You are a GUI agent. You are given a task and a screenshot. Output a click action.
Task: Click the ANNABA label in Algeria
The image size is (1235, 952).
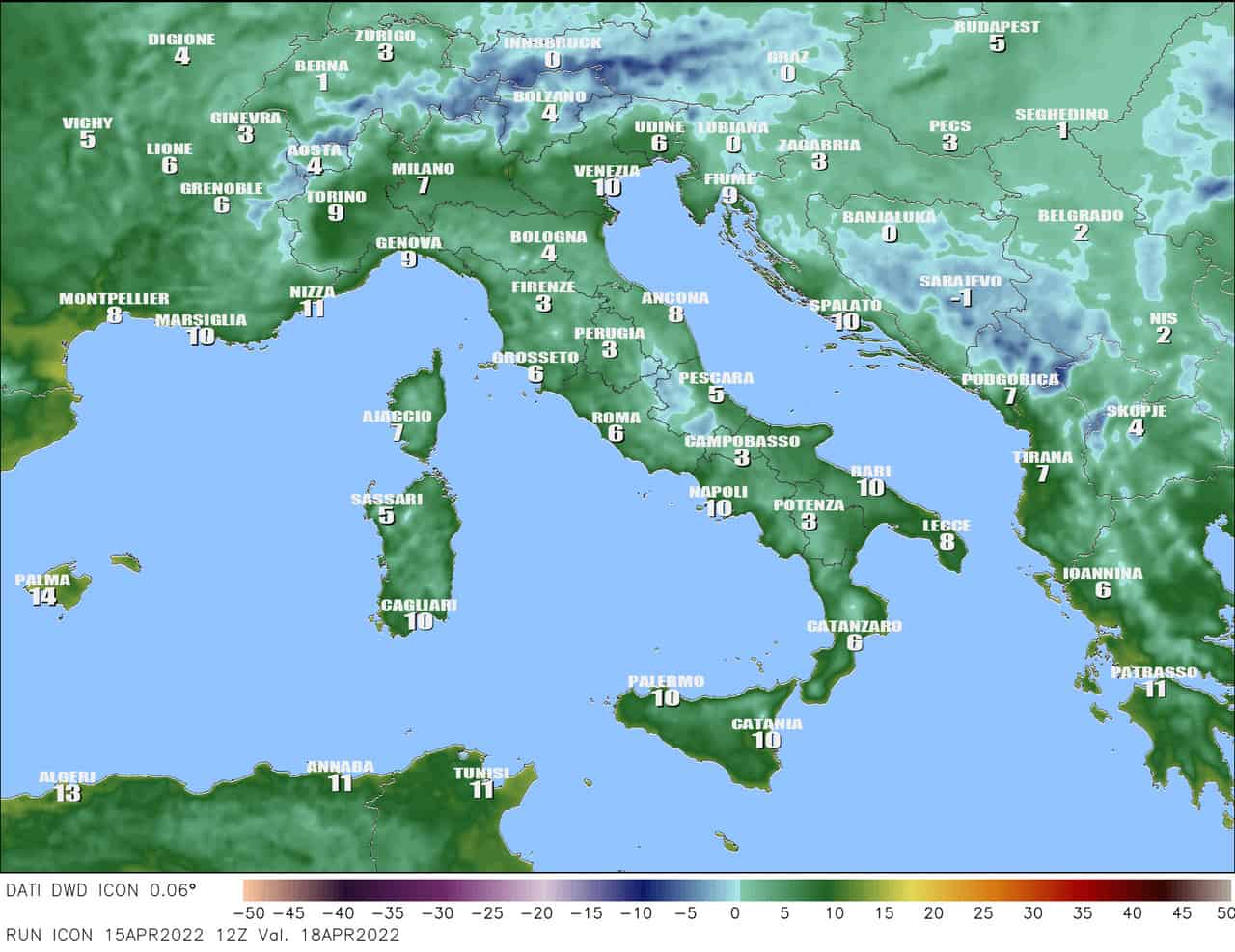[340, 767]
